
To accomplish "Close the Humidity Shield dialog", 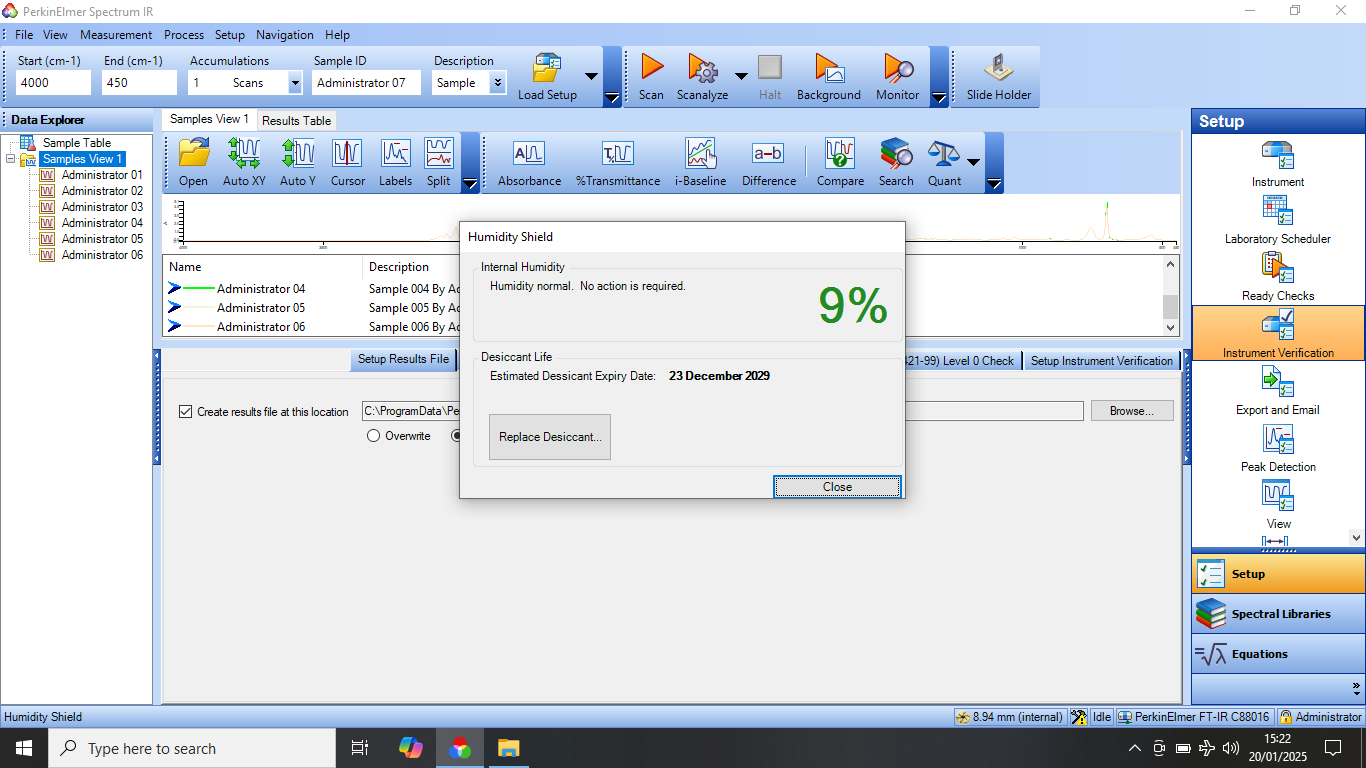I will (837, 487).
